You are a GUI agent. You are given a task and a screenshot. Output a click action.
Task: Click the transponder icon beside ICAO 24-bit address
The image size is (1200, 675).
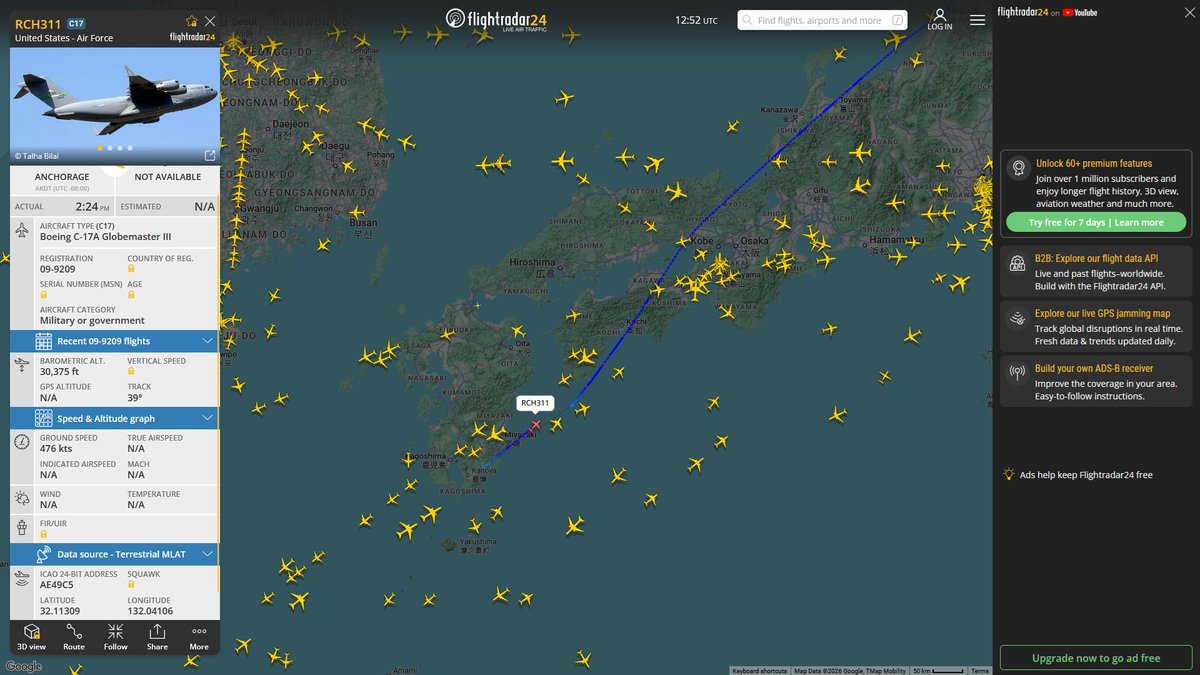(22, 578)
